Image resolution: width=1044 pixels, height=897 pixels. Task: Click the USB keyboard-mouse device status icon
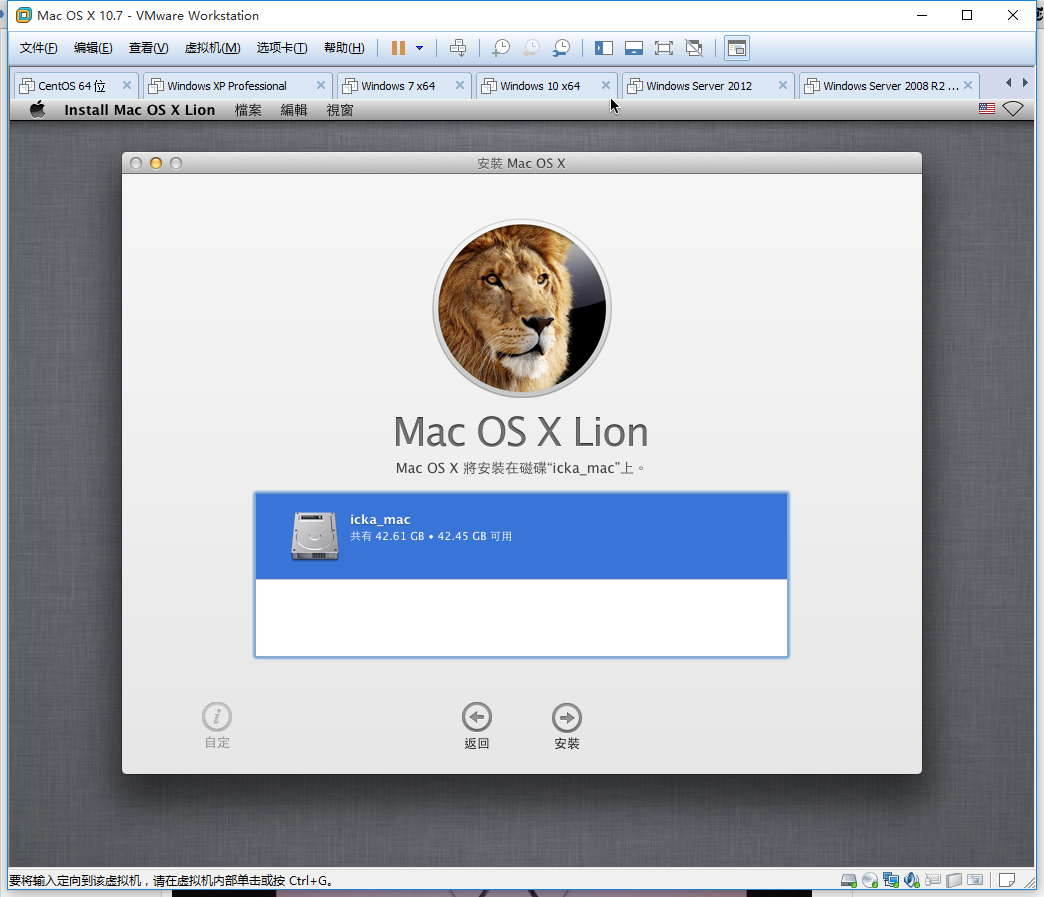[933, 880]
